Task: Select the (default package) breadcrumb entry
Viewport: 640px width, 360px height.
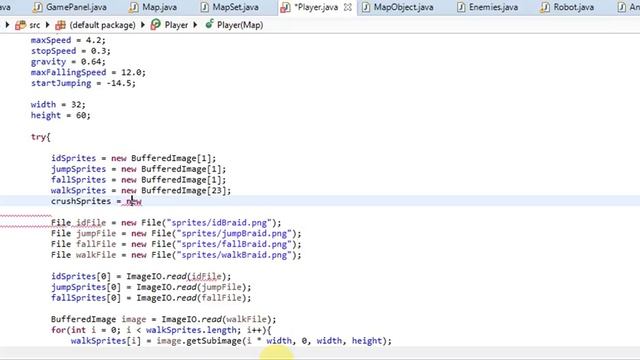Action: (102, 25)
